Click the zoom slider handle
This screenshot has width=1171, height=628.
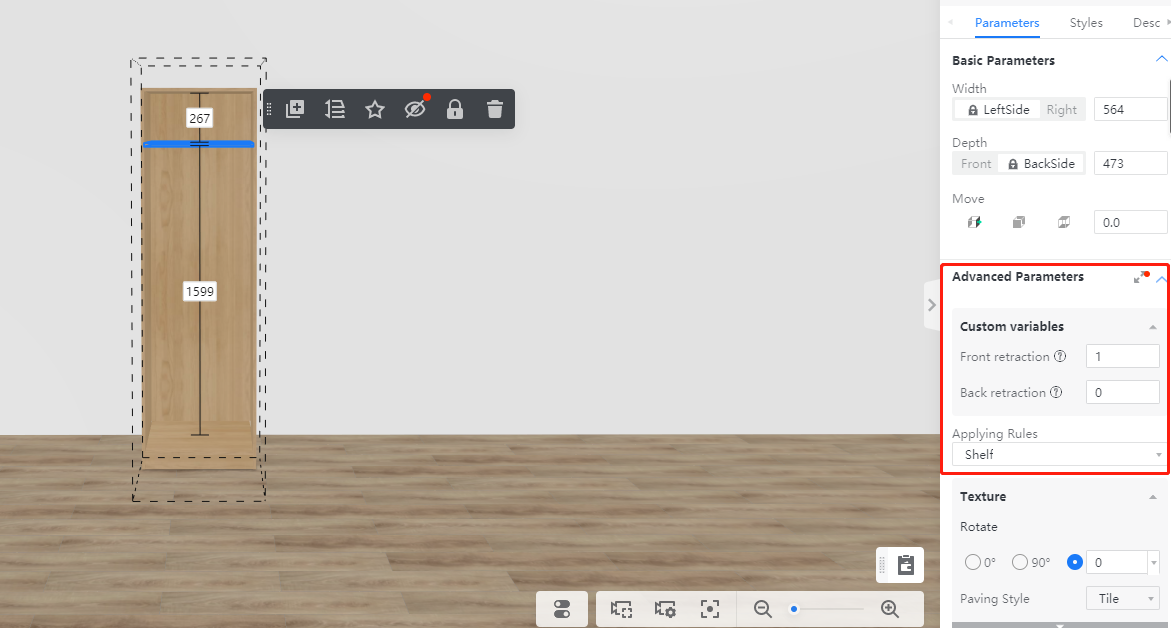(794, 609)
